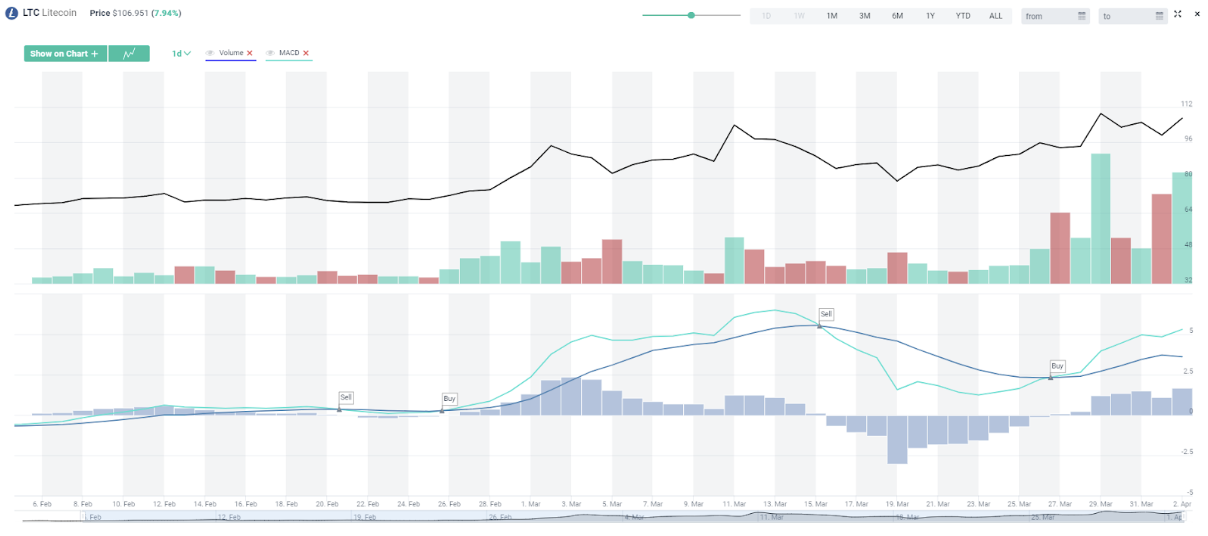Open the calendar icon in the to field

click(1159, 16)
